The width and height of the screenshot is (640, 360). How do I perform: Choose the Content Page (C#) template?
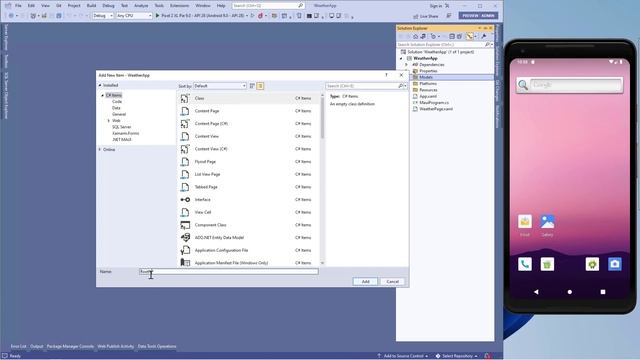click(x=248, y=124)
